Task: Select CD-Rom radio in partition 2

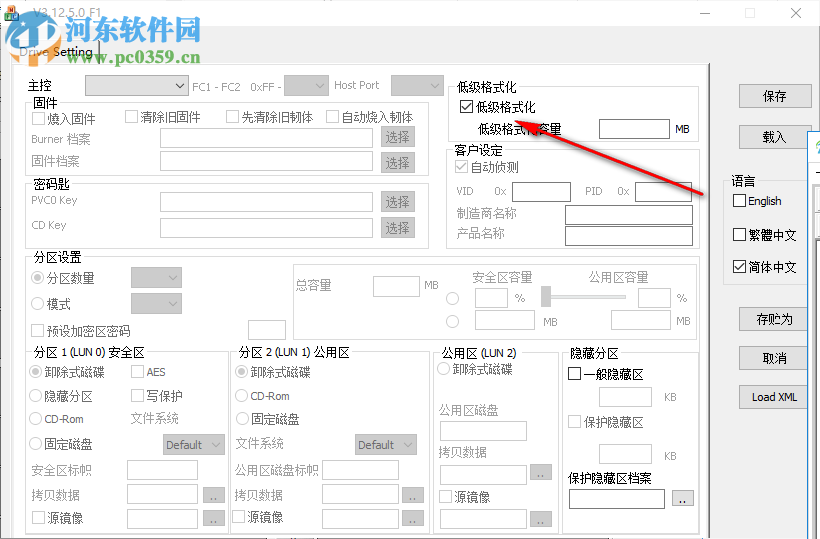Action: click(x=242, y=396)
